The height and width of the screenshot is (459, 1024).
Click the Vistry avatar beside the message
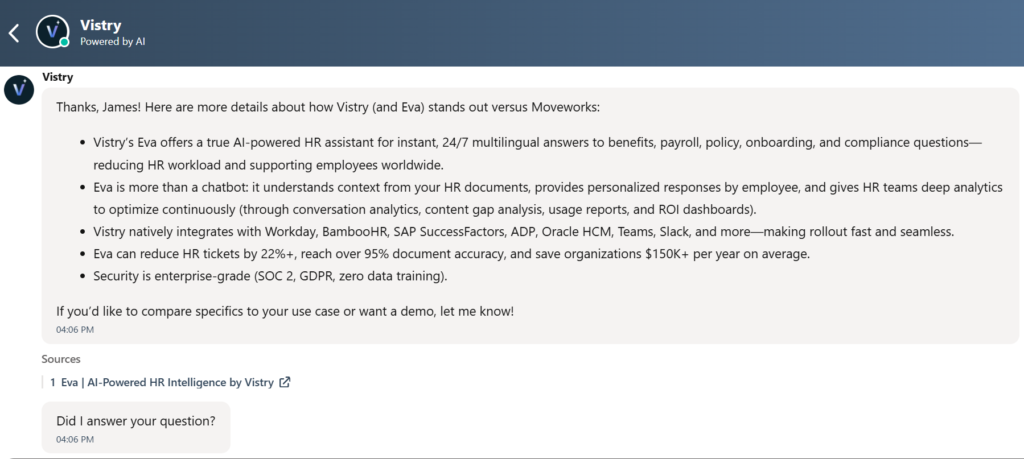[x=20, y=90]
